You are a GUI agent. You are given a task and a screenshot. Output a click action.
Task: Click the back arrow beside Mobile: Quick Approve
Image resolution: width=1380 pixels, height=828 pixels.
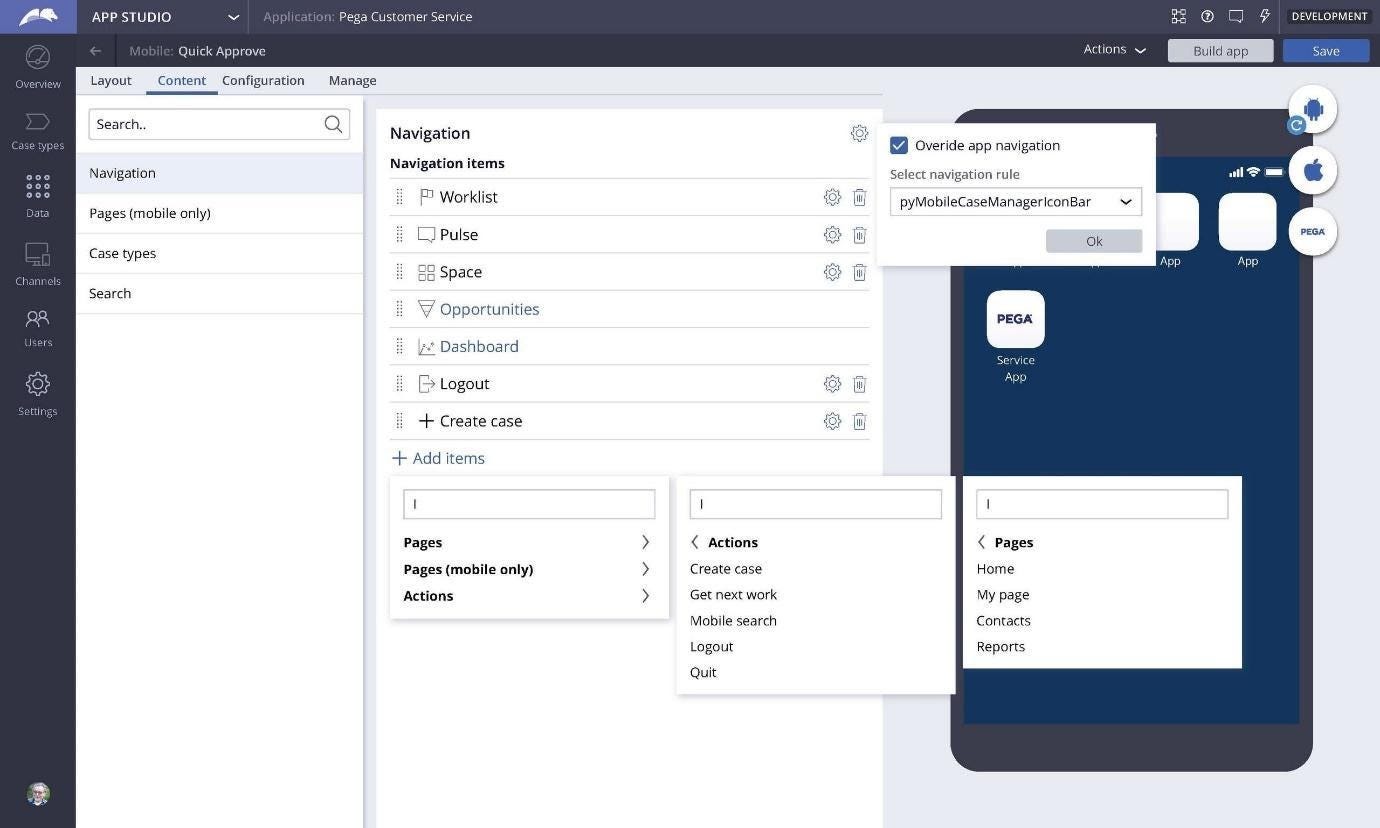95,51
